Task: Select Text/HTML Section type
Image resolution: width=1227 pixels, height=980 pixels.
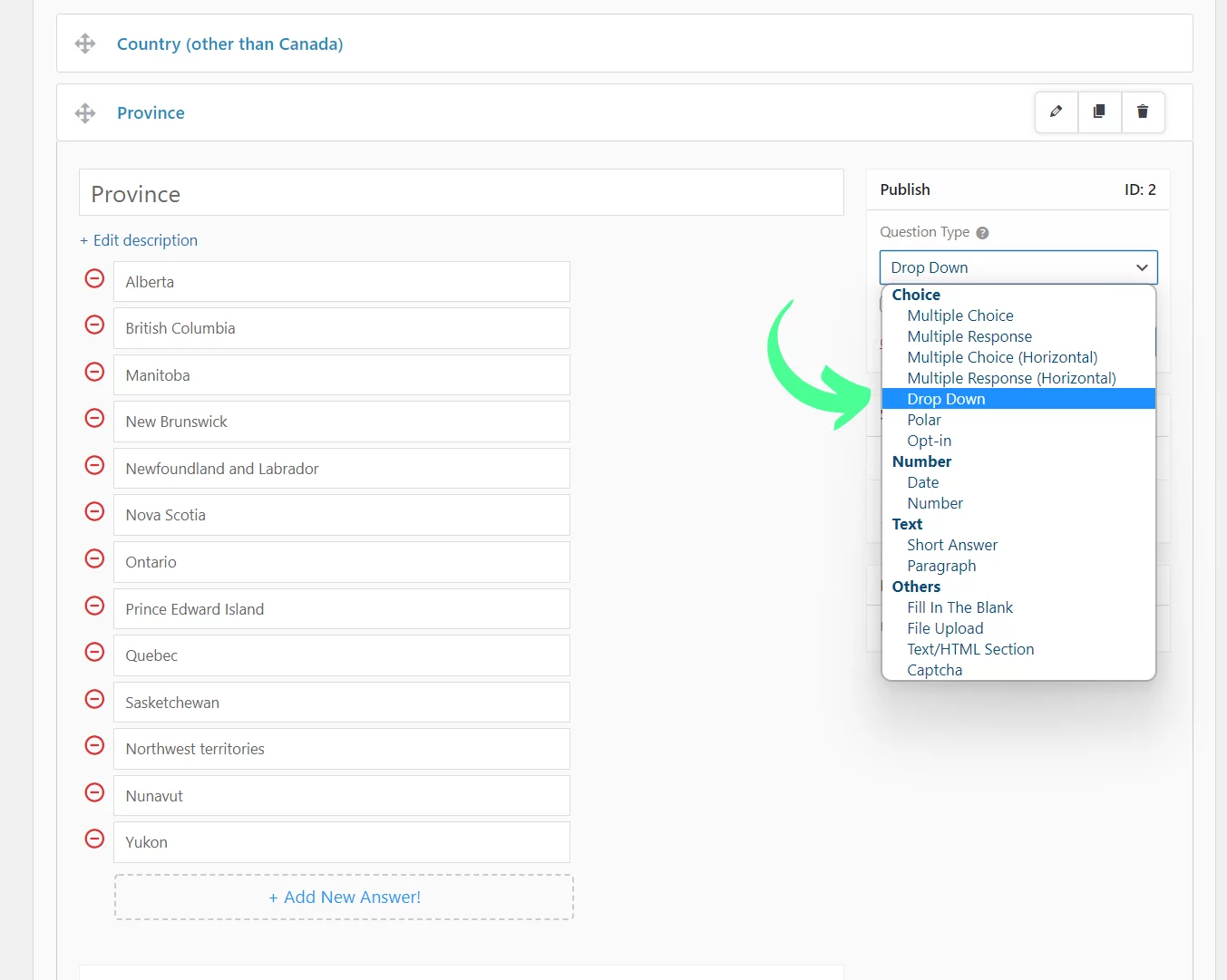Action: (x=970, y=649)
